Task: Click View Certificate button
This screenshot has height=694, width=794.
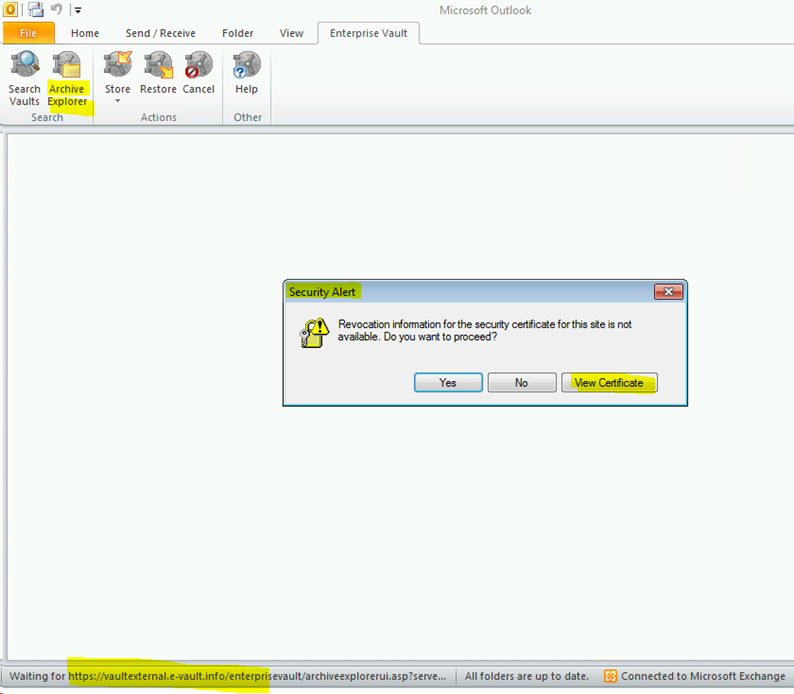Action: tap(609, 383)
